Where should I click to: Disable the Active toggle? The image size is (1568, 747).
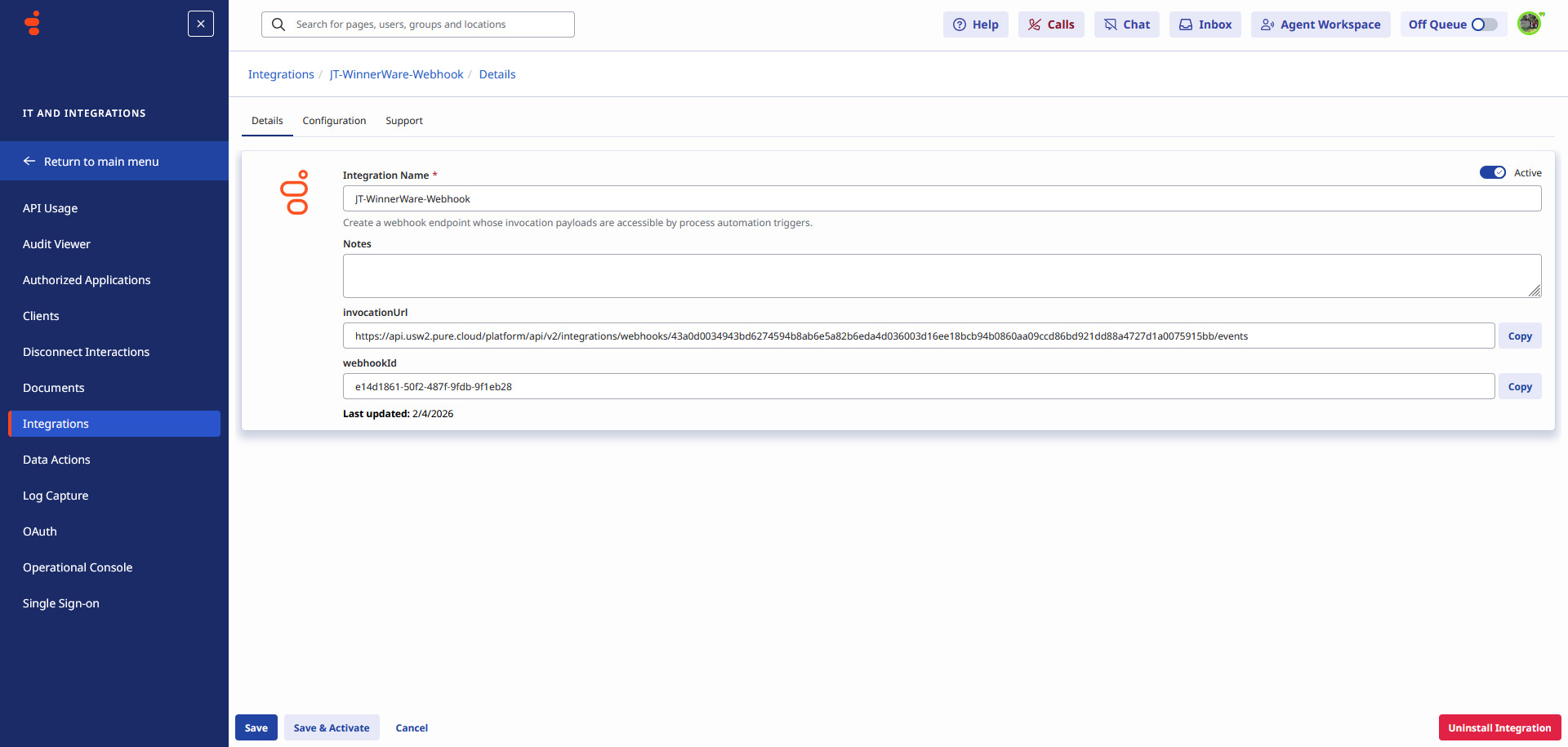point(1494,172)
